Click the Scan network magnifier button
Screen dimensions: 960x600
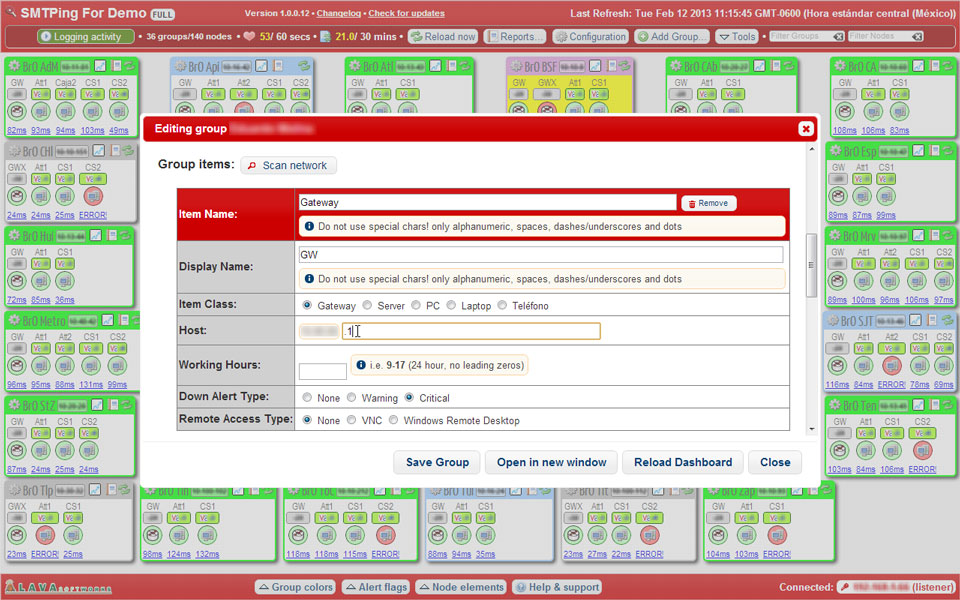pos(288,165)
